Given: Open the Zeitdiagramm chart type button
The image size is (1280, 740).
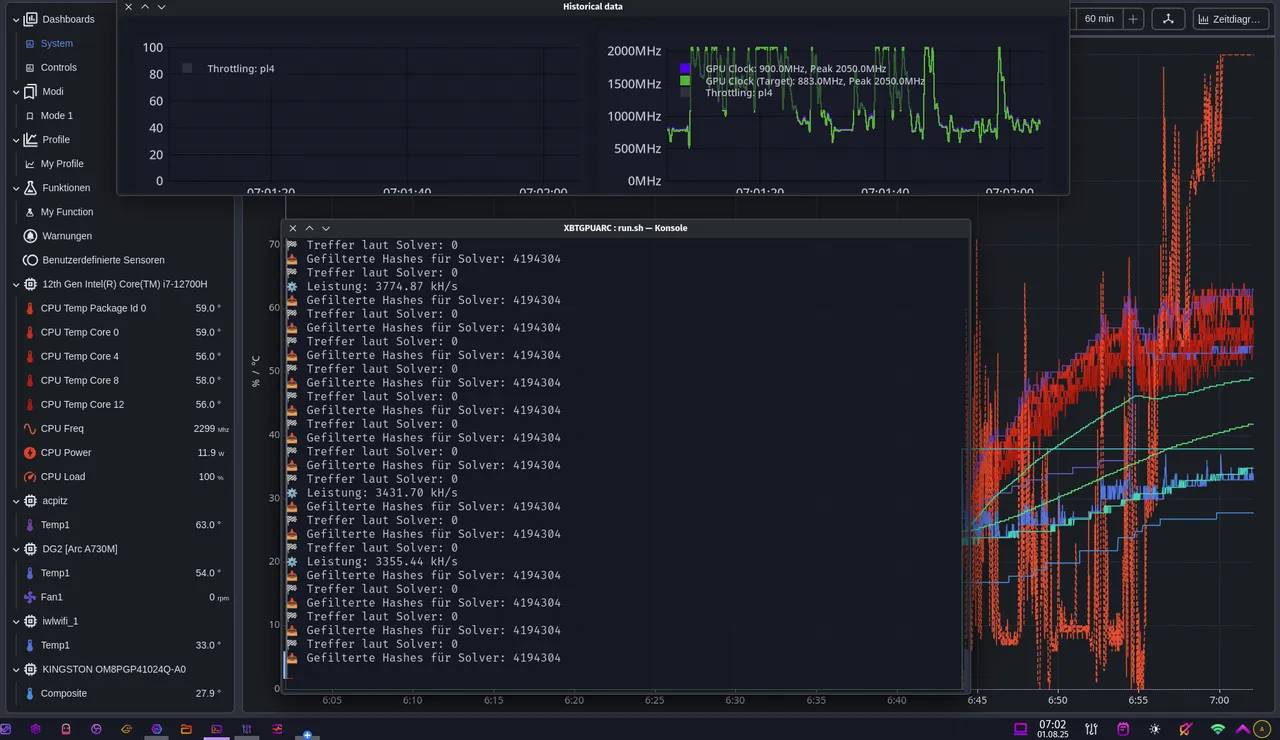Looking at the screenshot, I should point(1231,19).
